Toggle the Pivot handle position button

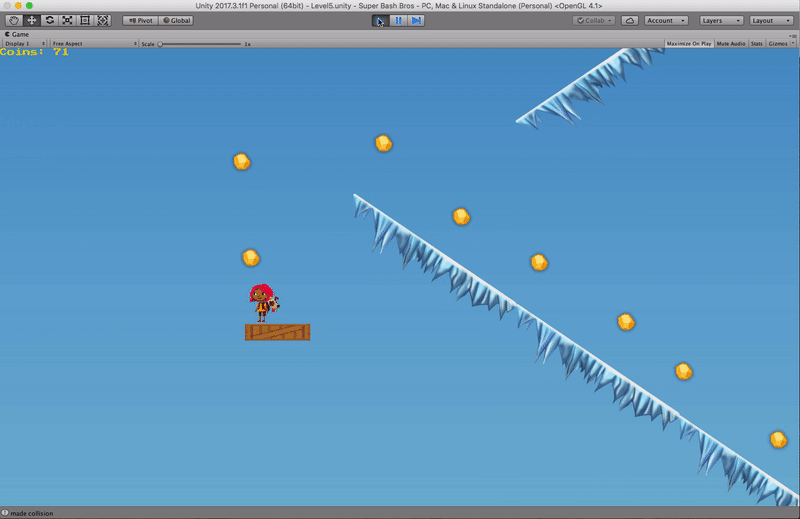coord(140,20)
